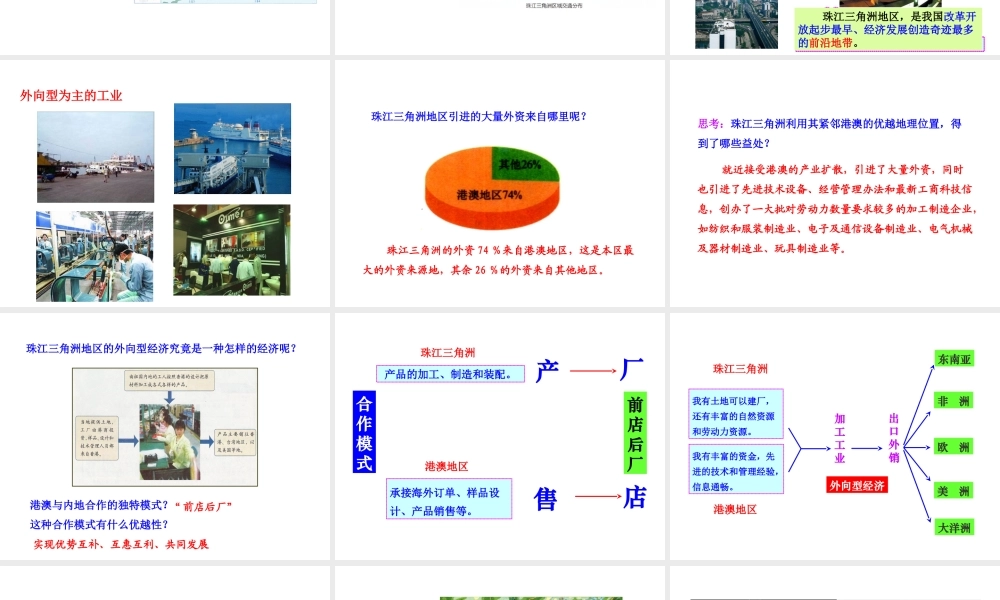Click the box 承接海外订单、样品设计、产品销售等。
This screenshot has width=1000, height=600.
tap(449, 499)
